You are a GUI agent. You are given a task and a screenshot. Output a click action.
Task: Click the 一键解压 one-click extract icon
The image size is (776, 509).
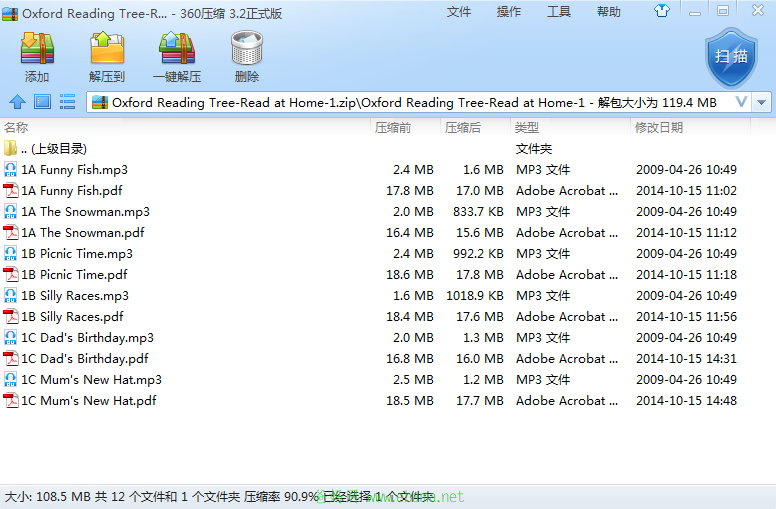point(177,49)
